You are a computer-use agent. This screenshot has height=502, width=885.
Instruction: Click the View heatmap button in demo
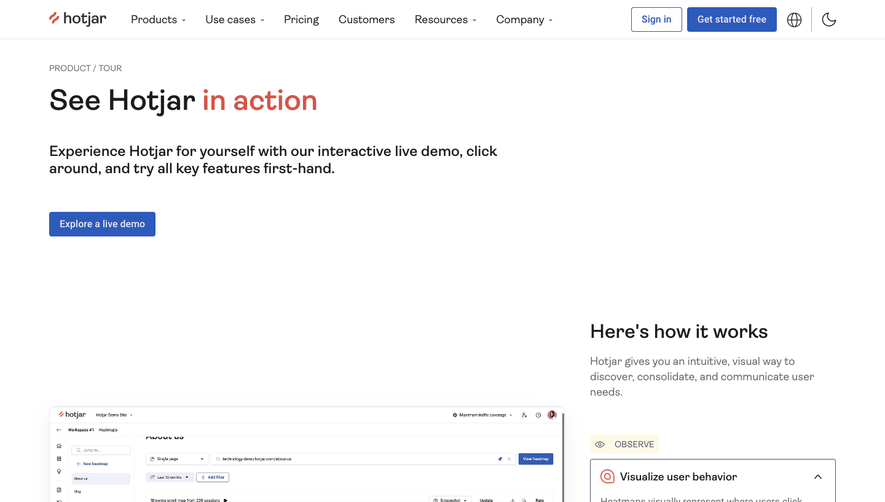[536, 459]
